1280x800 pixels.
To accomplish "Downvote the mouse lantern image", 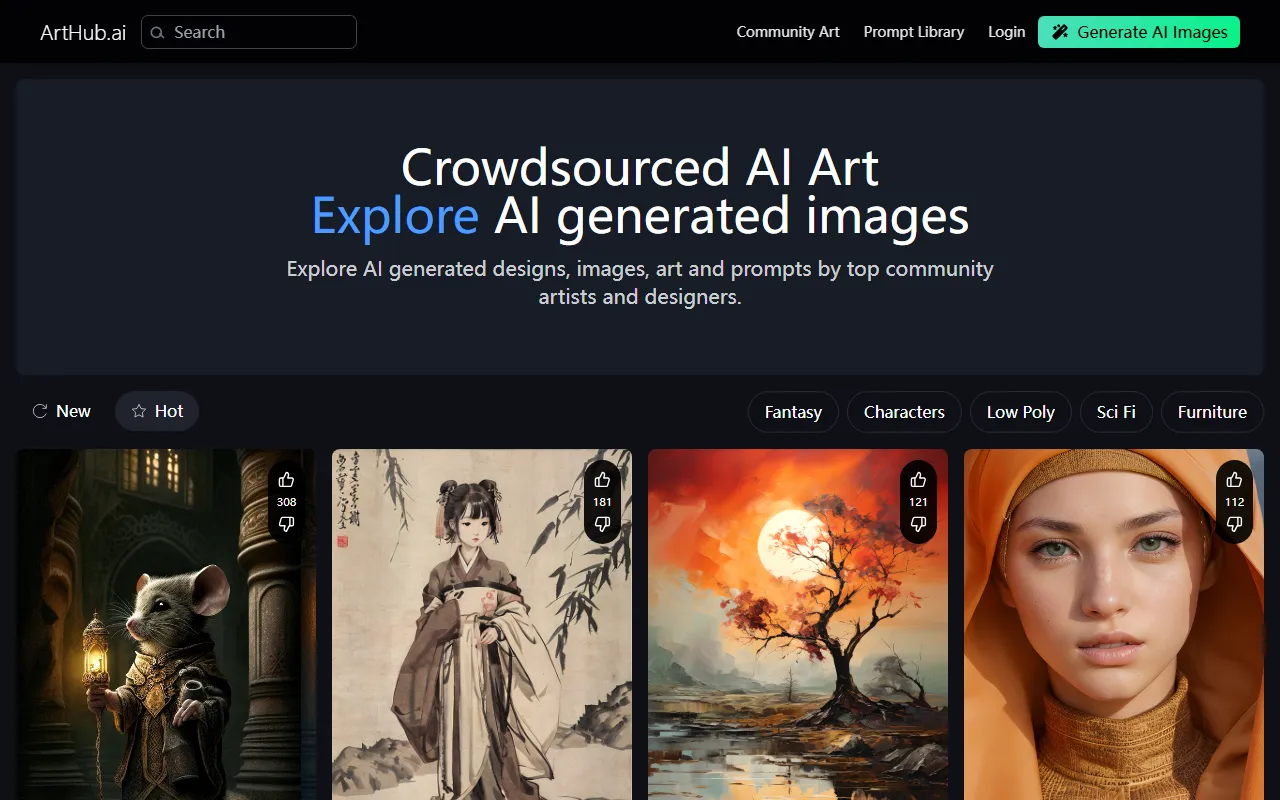I will coord(286,523).
